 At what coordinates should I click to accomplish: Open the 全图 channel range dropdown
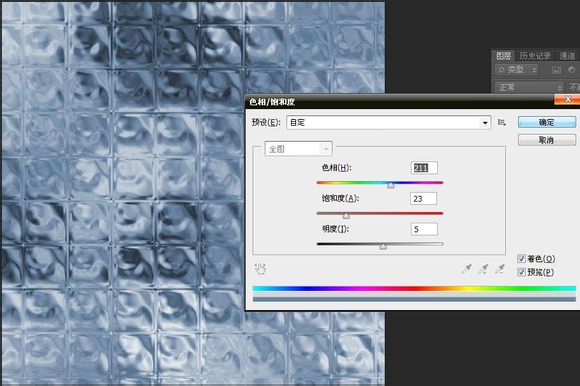coord(299,149)
